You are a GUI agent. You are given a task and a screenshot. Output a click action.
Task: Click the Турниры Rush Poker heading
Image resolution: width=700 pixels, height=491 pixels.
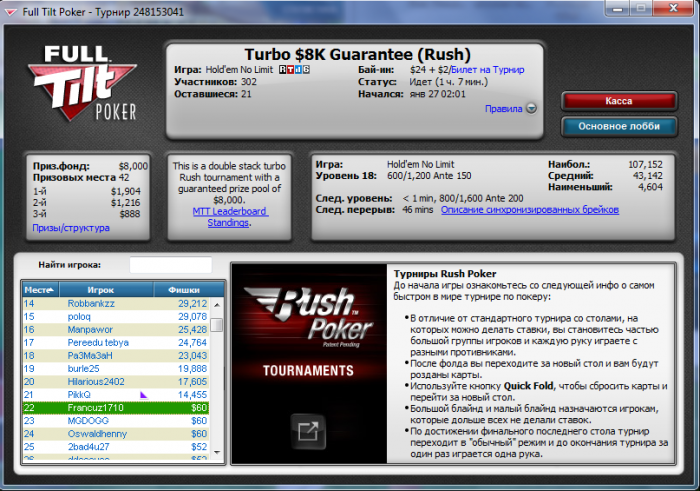[445, 274]
